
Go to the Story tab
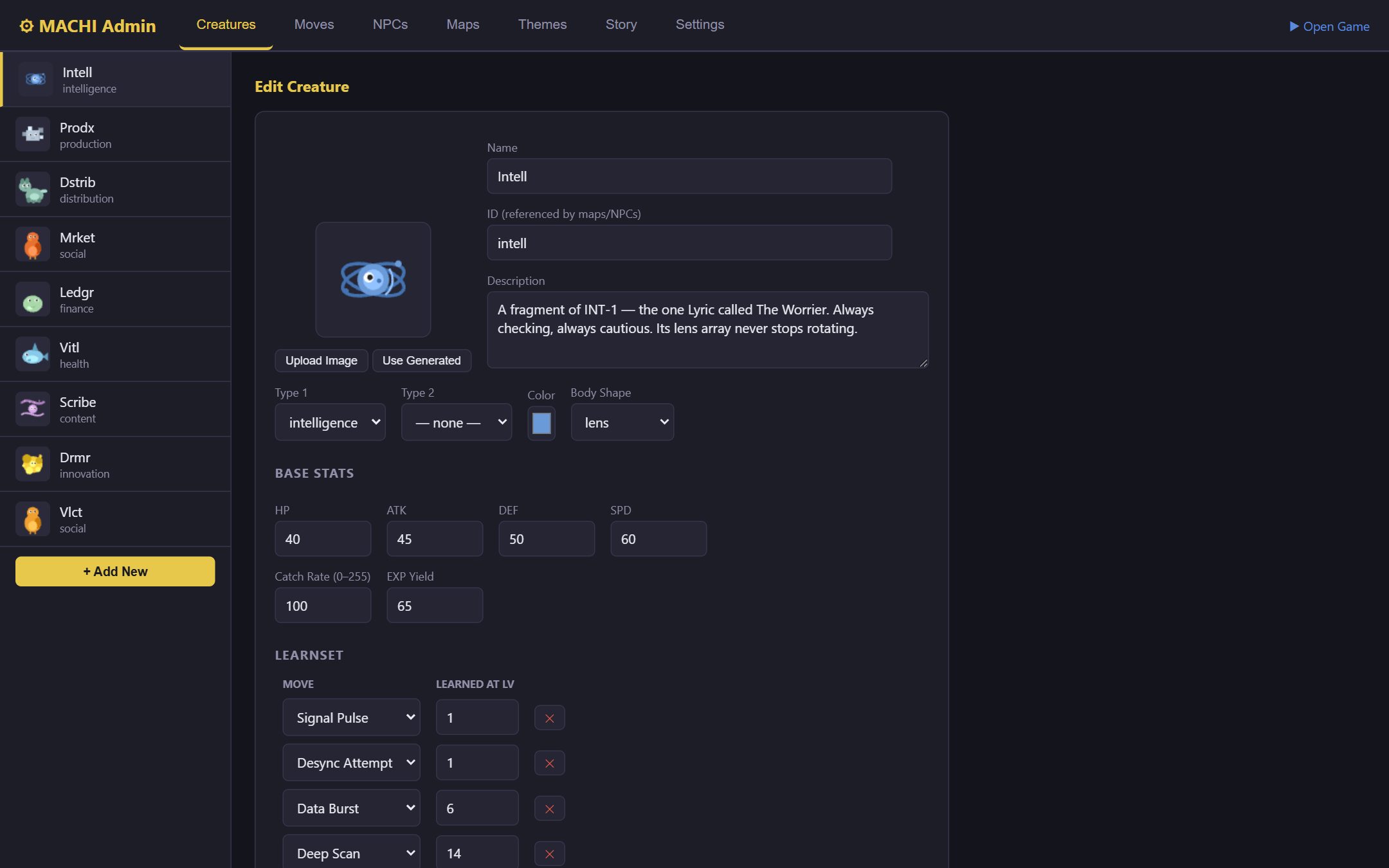click(x=621, y=24)
